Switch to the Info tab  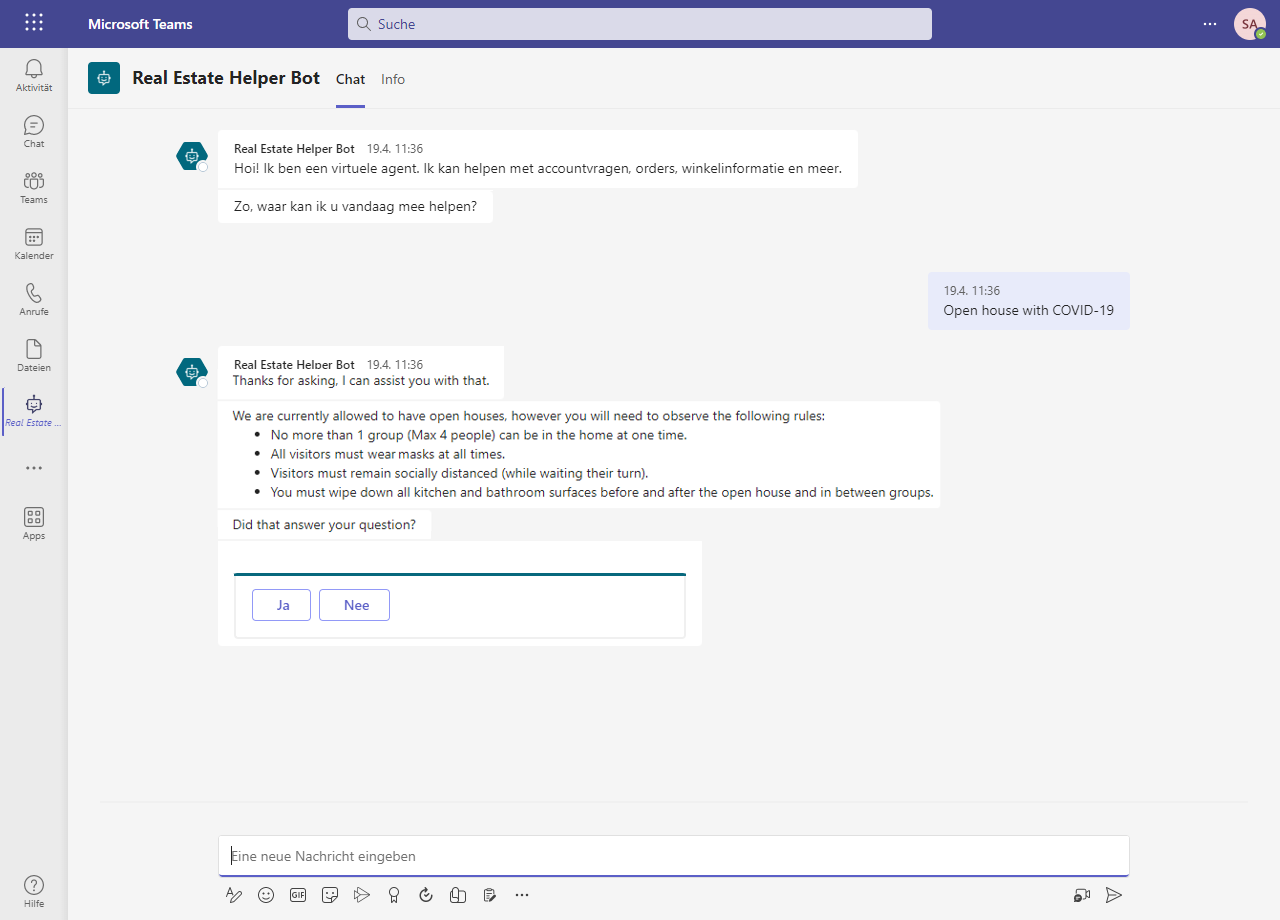coord(393,79)
